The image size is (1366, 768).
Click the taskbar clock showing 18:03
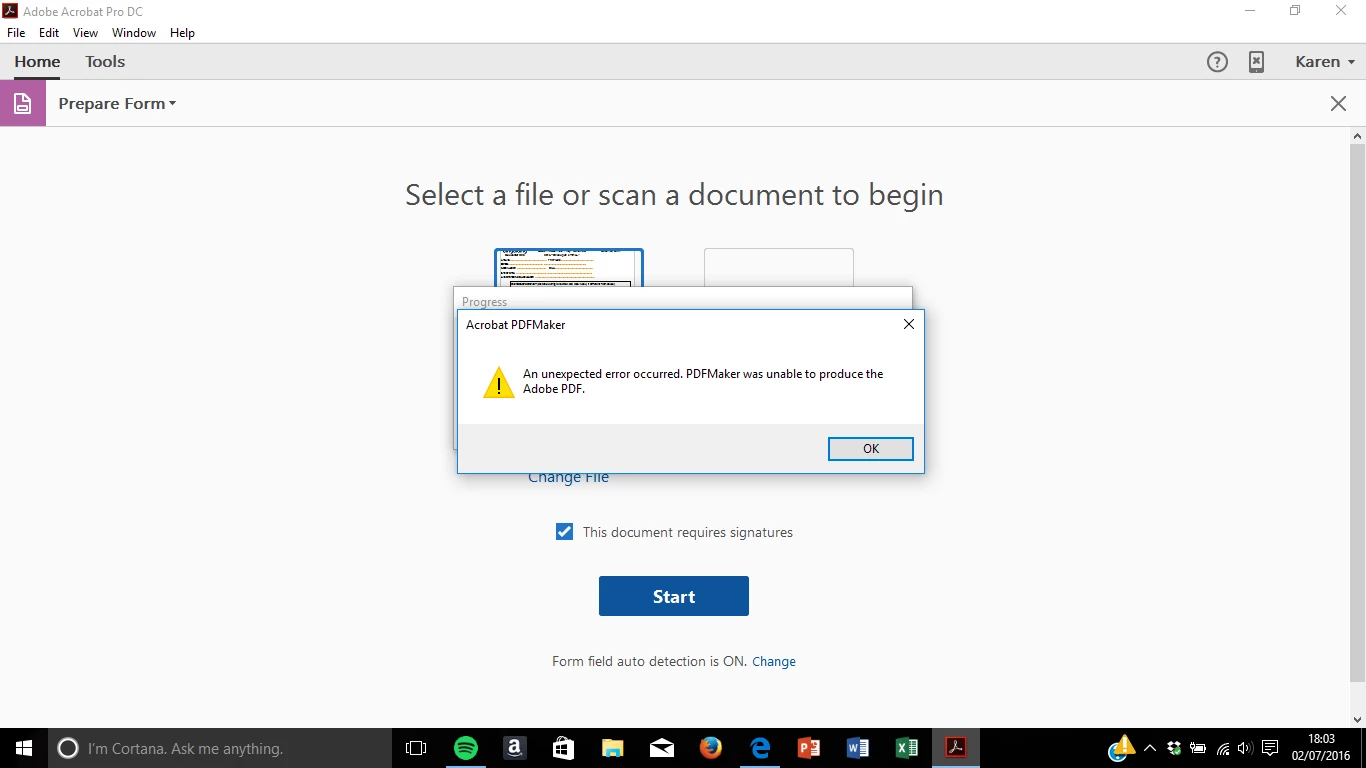(x=1321, y=748)
